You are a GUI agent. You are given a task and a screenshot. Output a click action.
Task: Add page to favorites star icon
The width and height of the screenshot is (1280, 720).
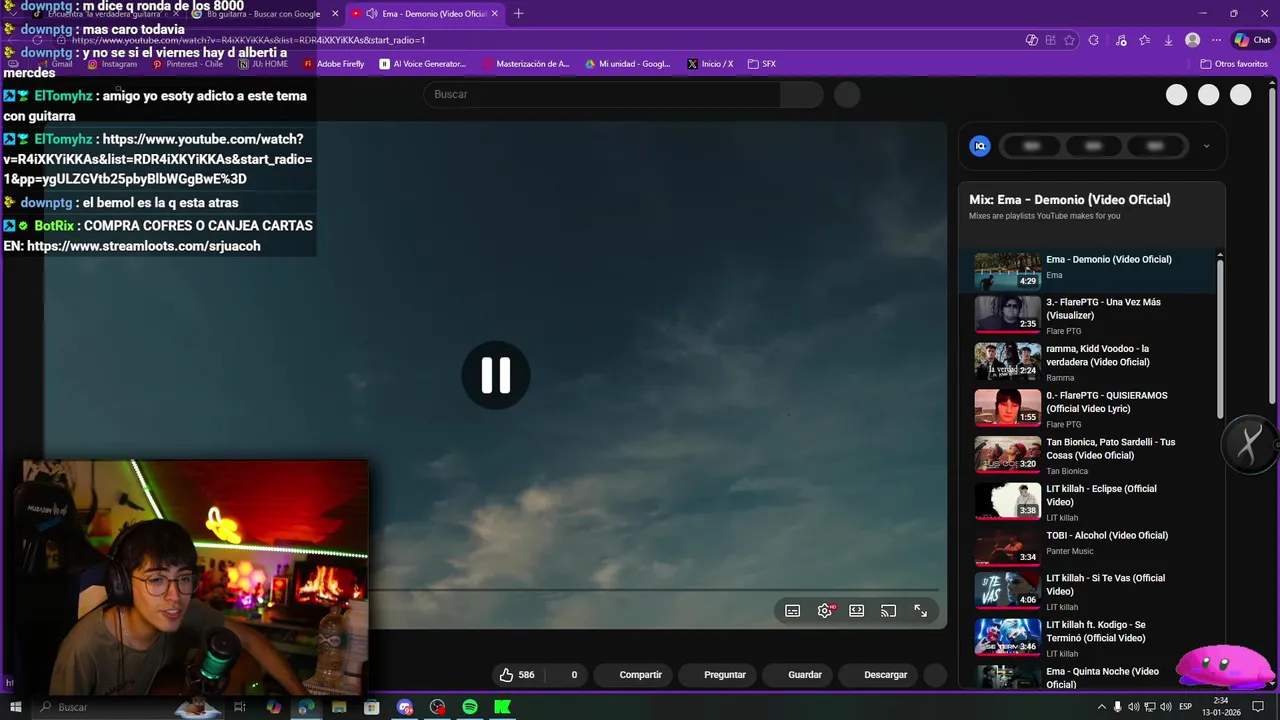click(x=1070, y=40)
